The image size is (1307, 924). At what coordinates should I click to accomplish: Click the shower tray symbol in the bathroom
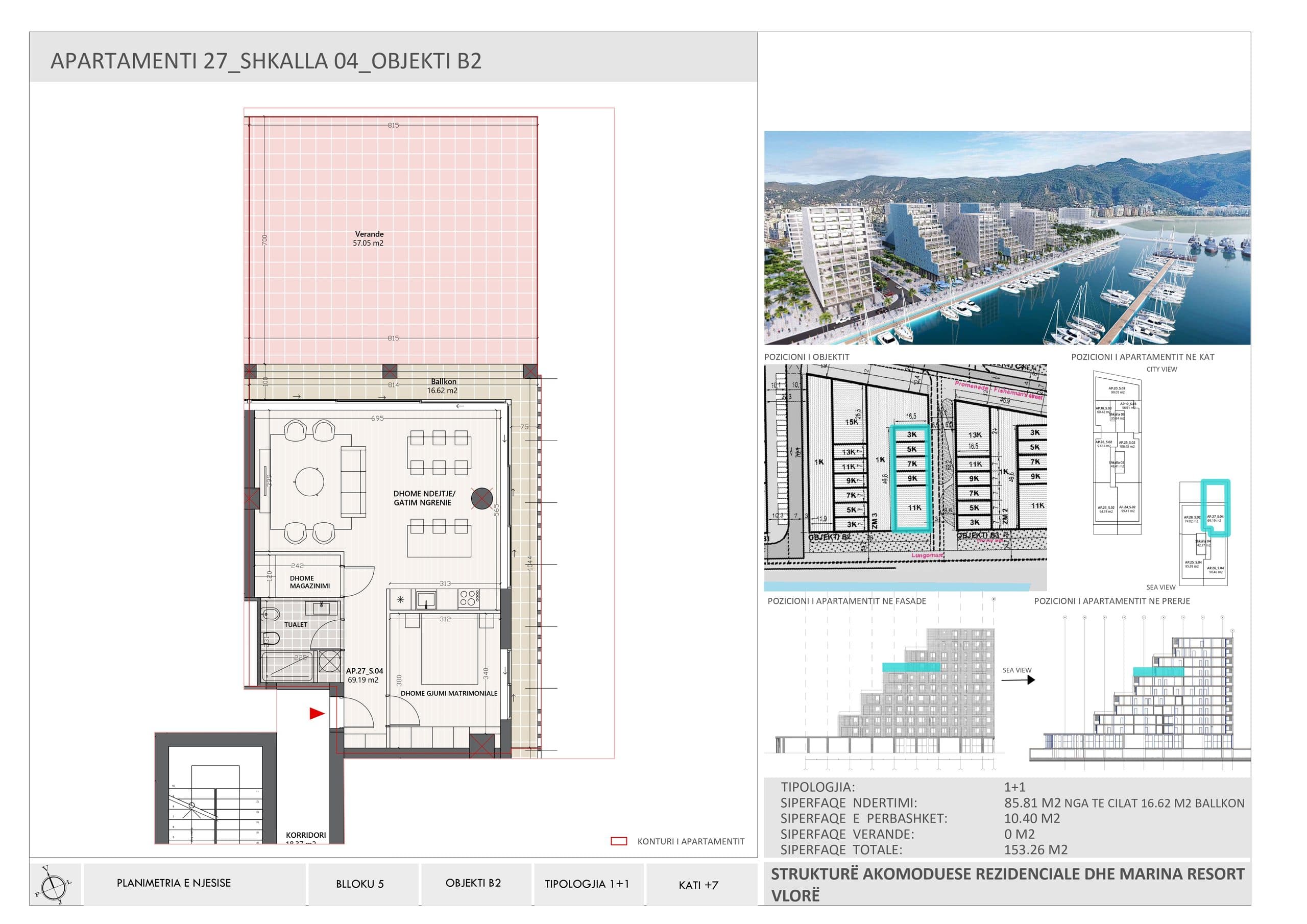[x=288, y=666]
